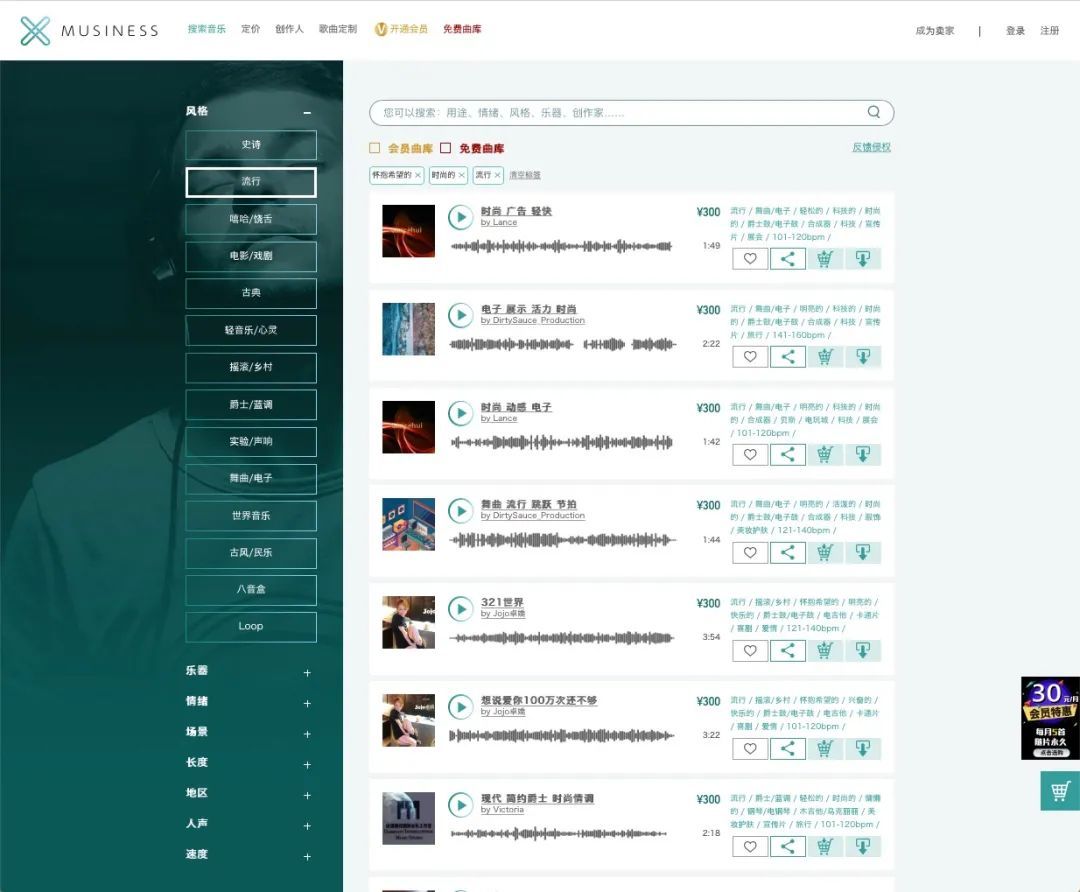Download 想说爱你100万次还不够
The height and width of the screenshot is (892, 1080).
coord(862,749)
